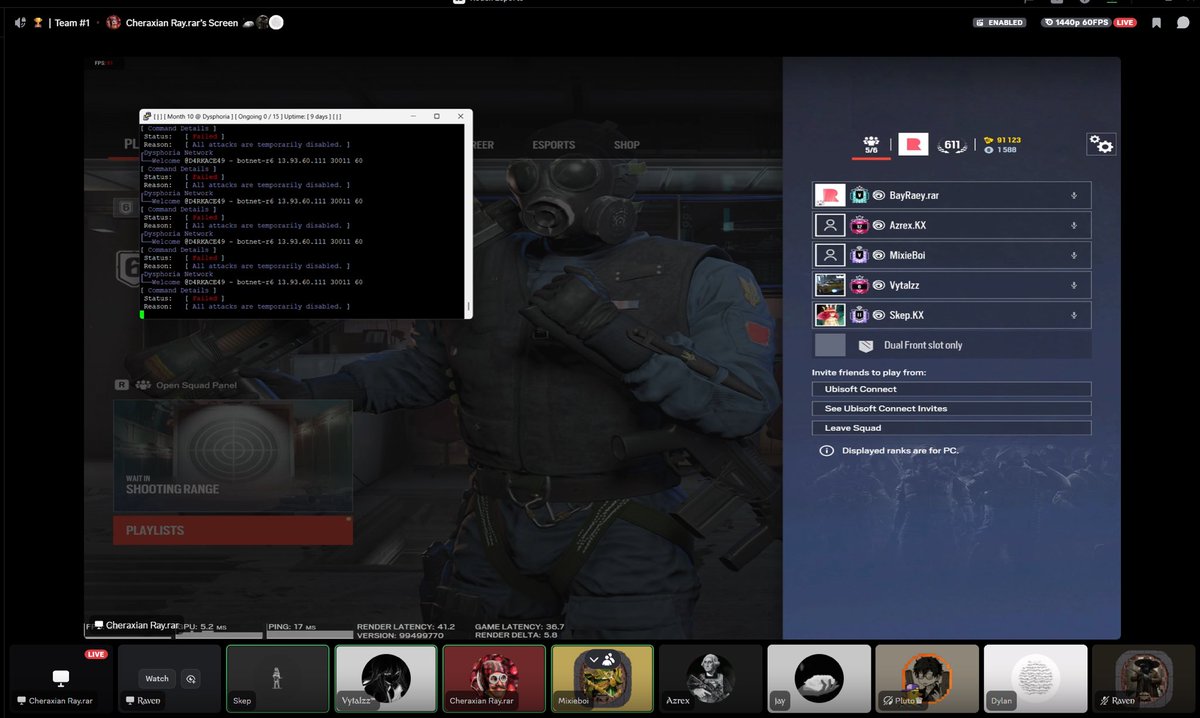The width and height of the screenshot is (1200, 718).
Task: Click Watch button on Raven stream tile
Action: pyautogui.click(x=157, y=678)
